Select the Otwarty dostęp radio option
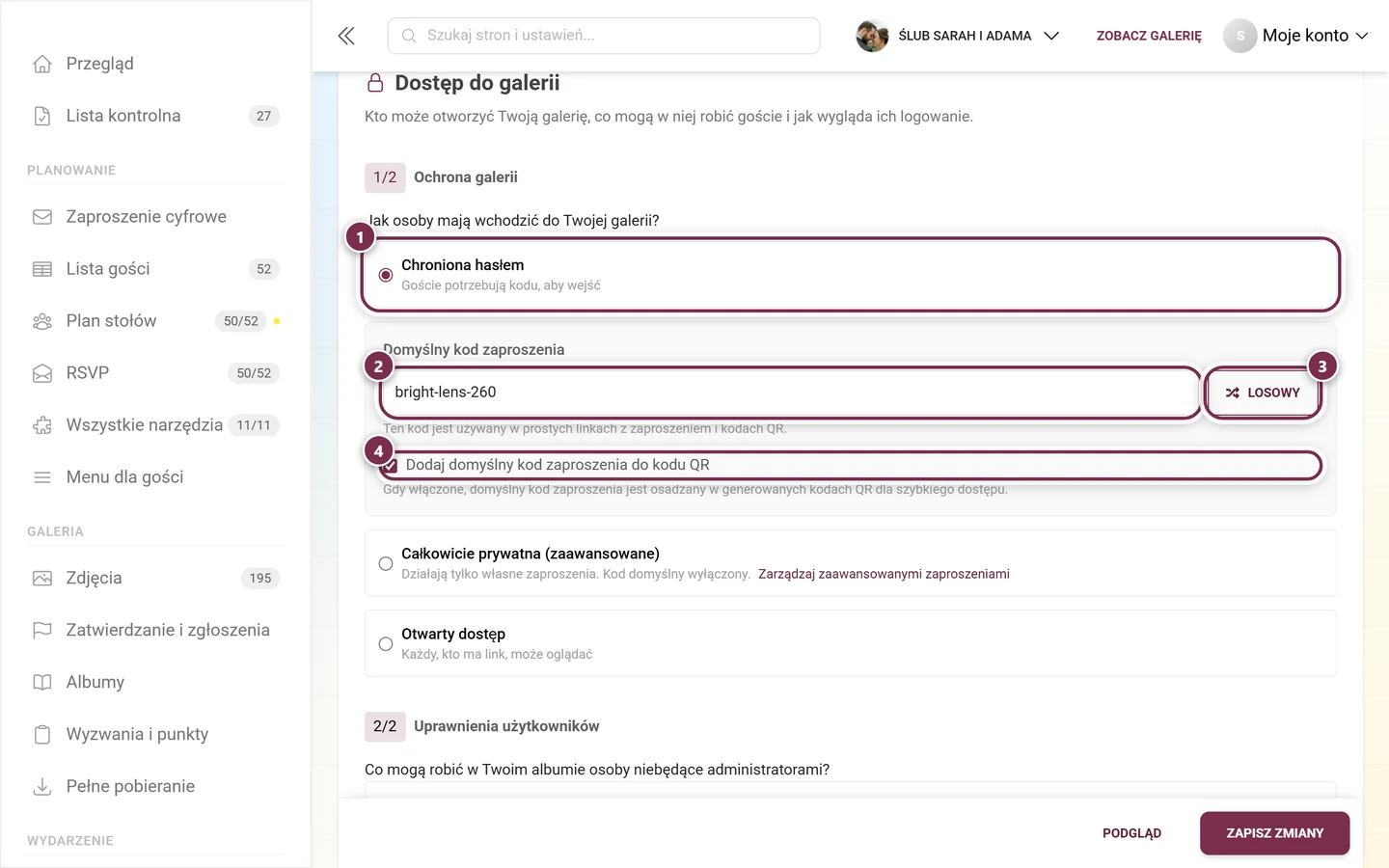The image size is (1389, 868). [386, 643]
